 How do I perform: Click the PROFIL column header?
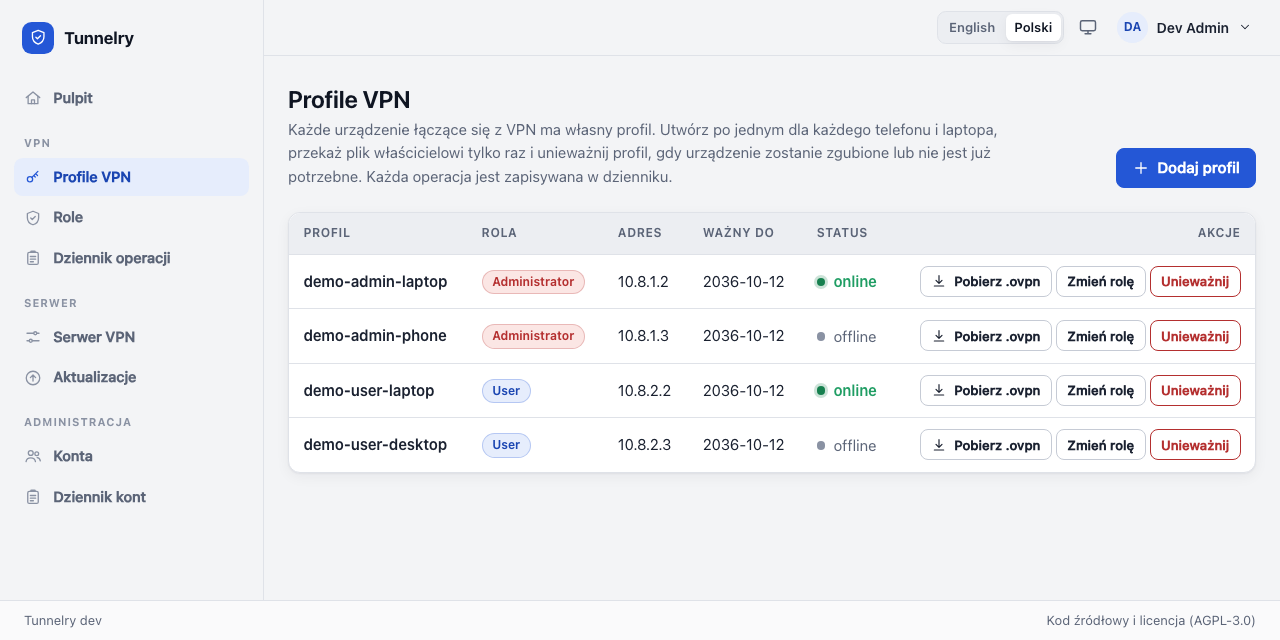pyautogui.click(x=327, y=233)
